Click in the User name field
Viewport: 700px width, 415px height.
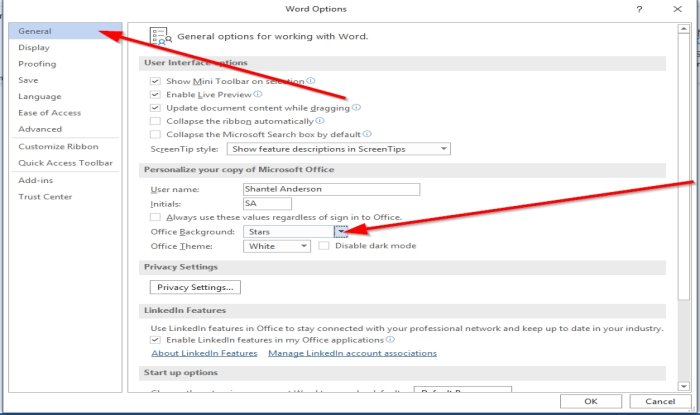tap(331, 189)
